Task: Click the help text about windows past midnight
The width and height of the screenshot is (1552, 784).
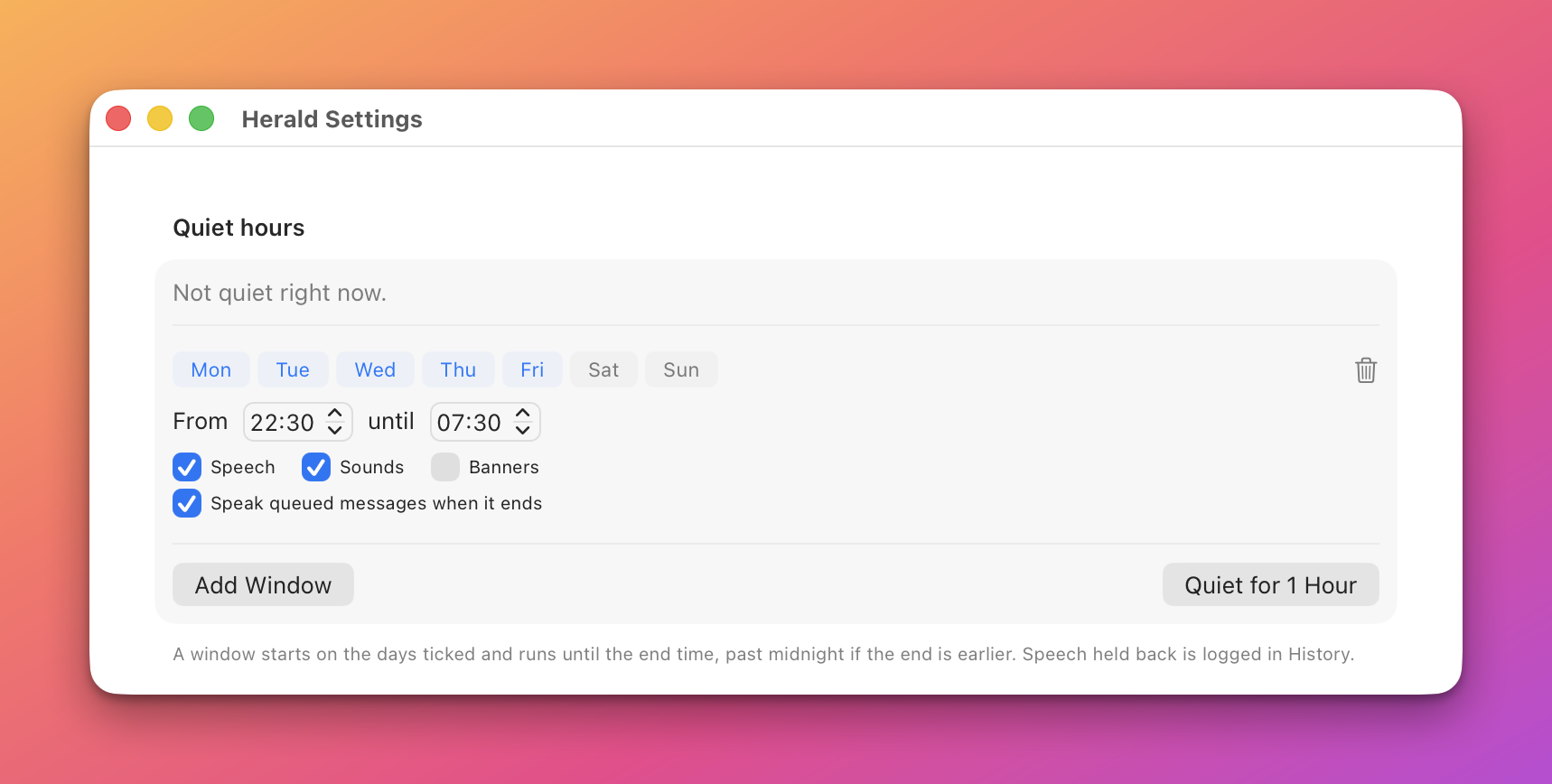Action: point(763,654)
